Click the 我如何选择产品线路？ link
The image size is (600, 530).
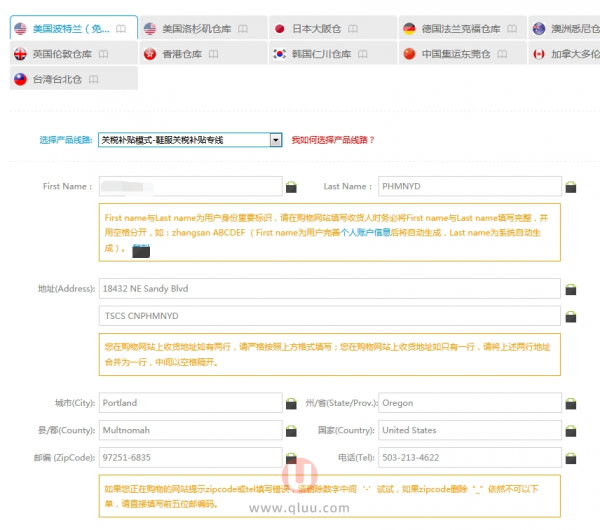click(x=333, y=140)
